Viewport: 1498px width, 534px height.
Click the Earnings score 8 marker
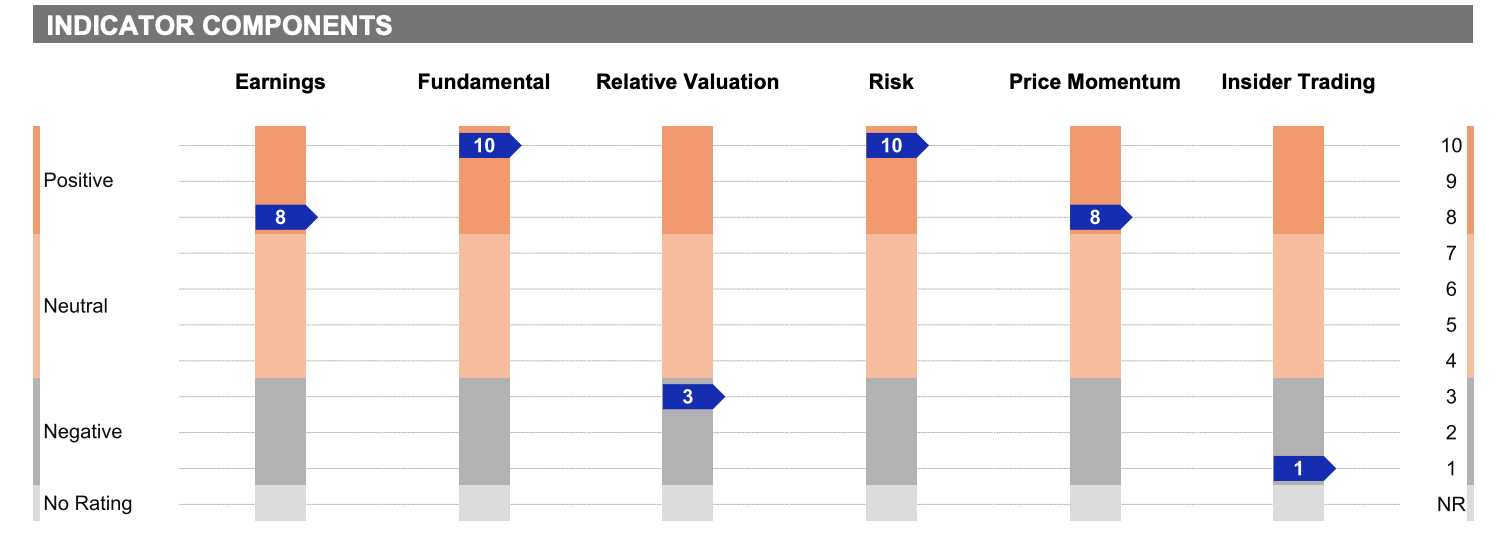coord(286,217)
